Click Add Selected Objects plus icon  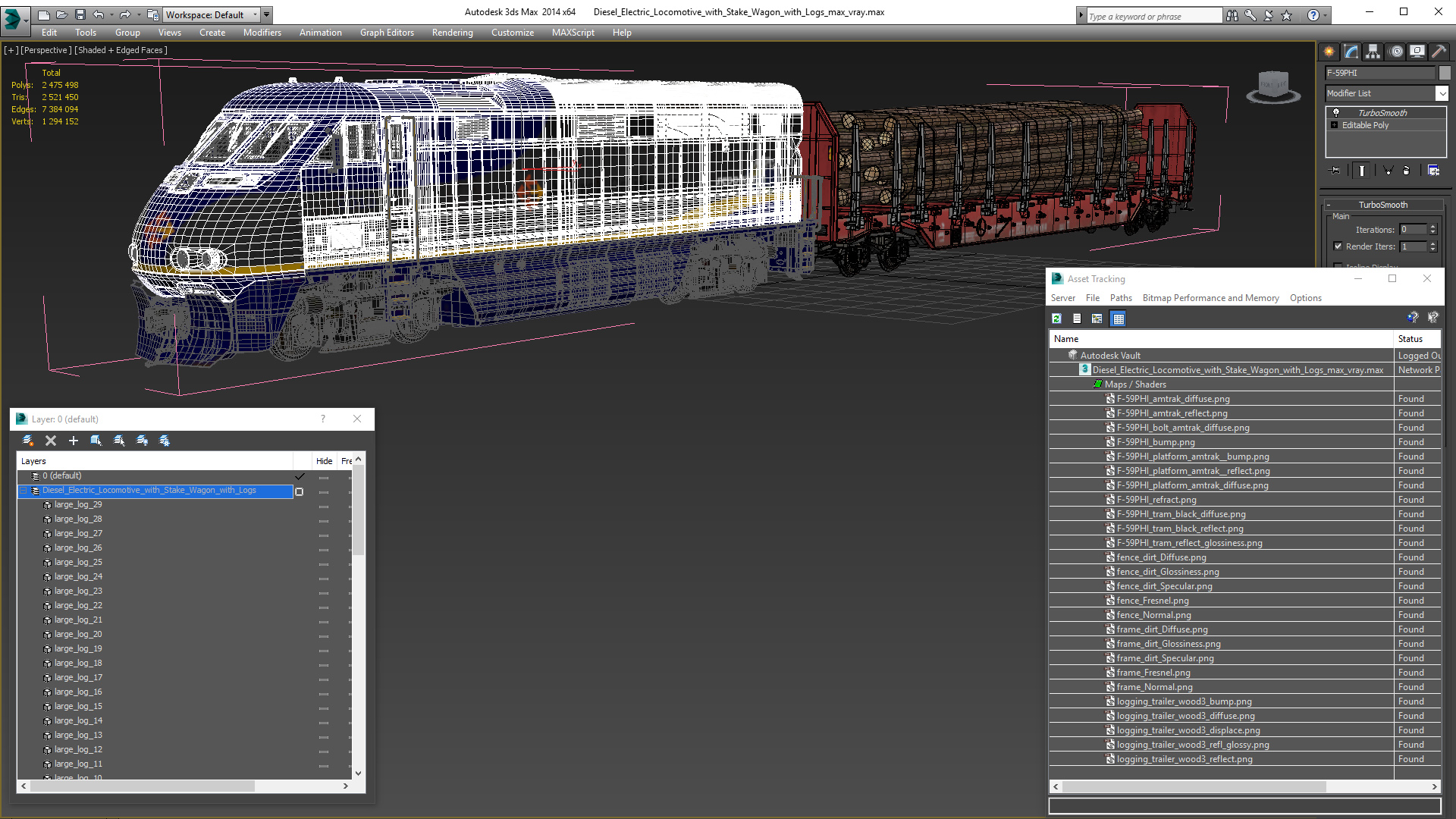pyautogui.click(x=74, y=441)
